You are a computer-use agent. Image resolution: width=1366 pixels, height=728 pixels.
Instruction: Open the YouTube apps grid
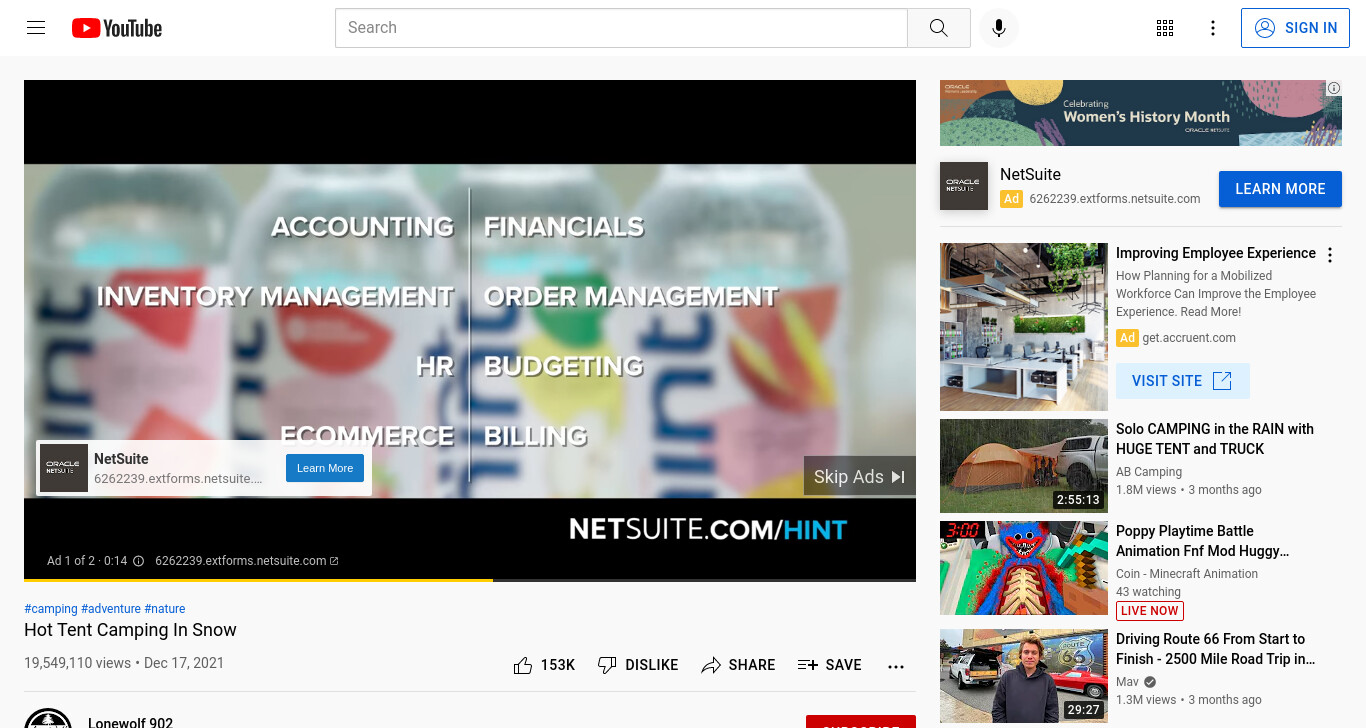pyautogui.click(x=1165, y=28)
